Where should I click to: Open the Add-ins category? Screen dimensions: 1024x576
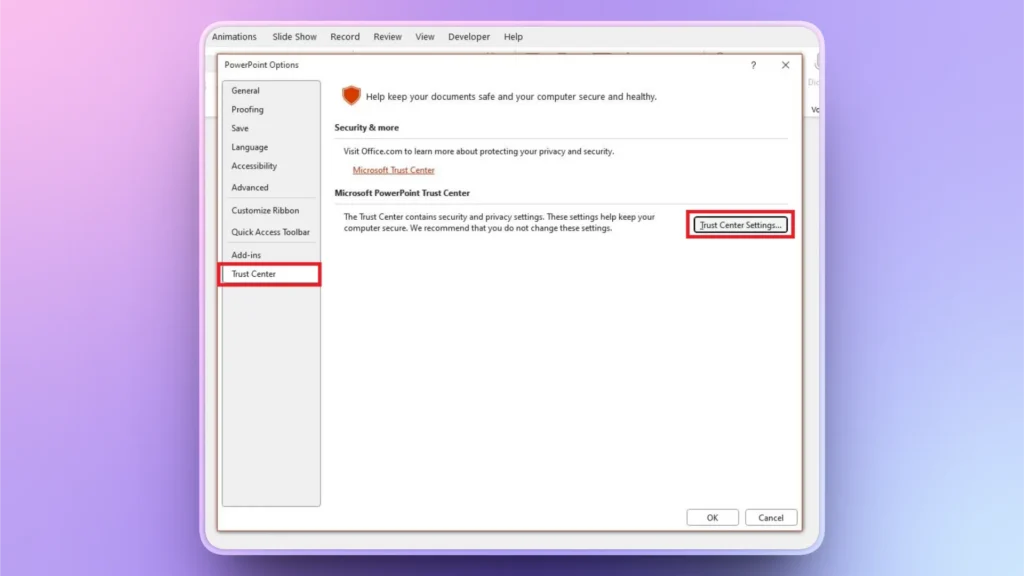(246, 254)
